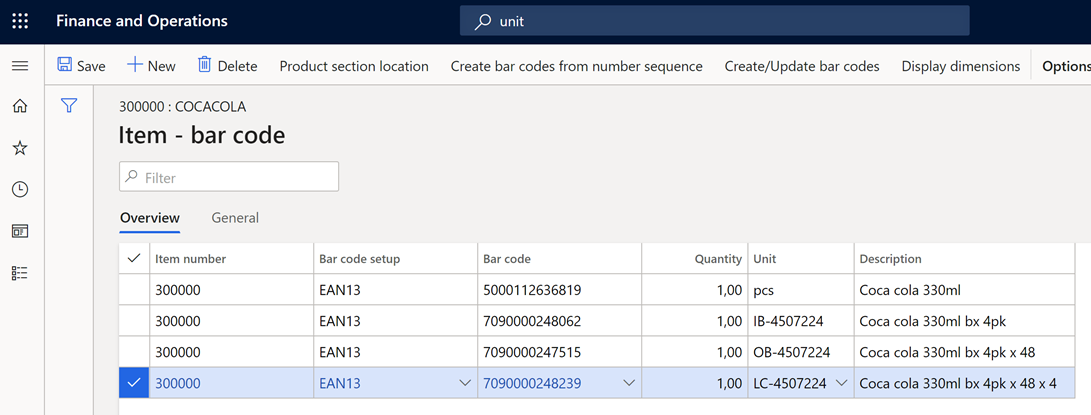Open Favorites star in sidebar
The height and width of the screenshot is (415, 1091).
pyautogui.click(x=20, y=148)
